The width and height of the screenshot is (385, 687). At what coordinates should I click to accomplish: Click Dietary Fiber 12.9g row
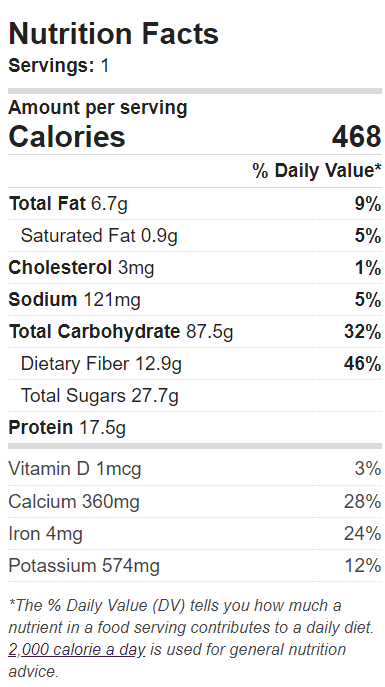(x=195, y=364)
